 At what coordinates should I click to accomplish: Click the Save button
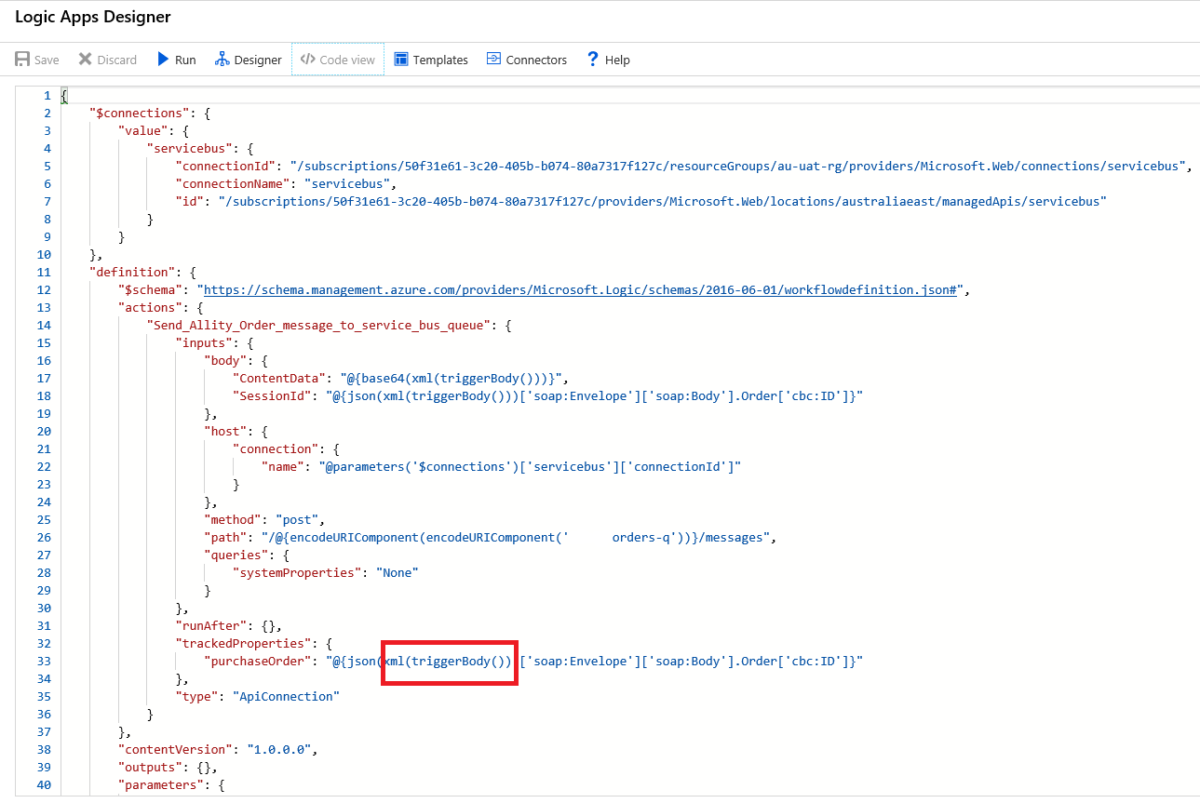click(36, 59)
